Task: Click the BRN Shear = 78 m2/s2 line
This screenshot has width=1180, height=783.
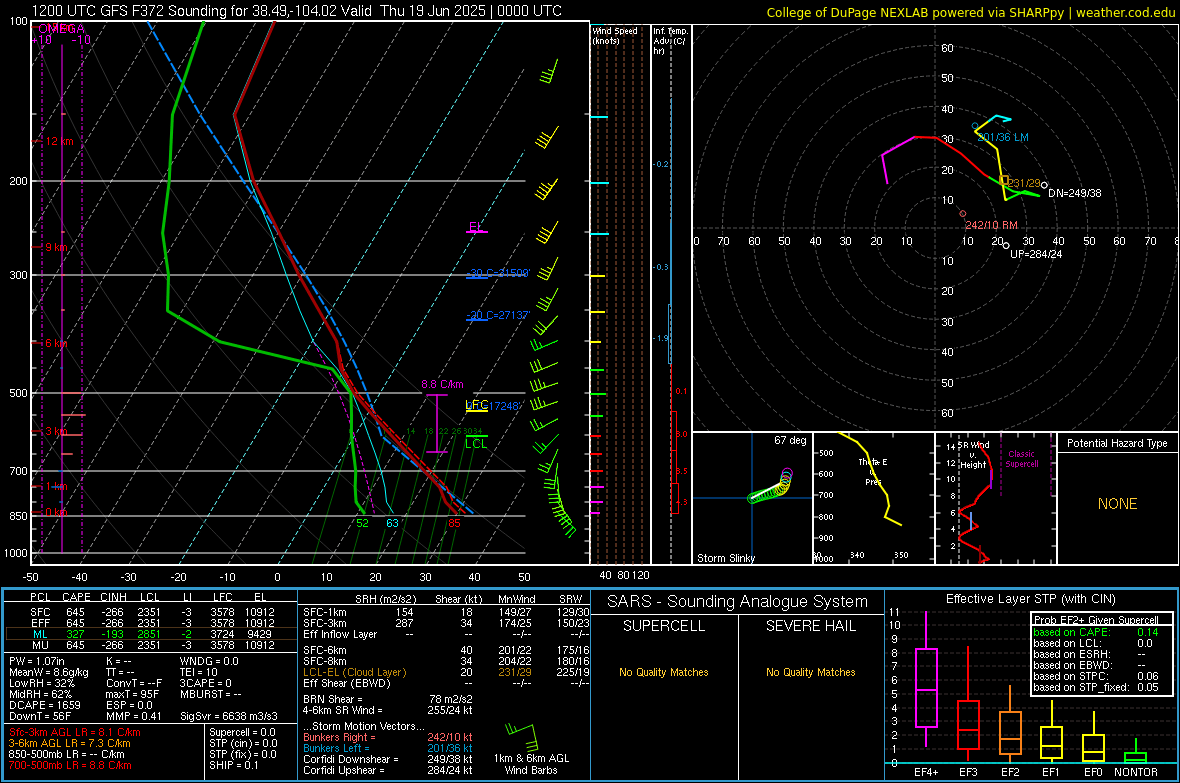Action: pyautogui.click(x=388, y=699)
